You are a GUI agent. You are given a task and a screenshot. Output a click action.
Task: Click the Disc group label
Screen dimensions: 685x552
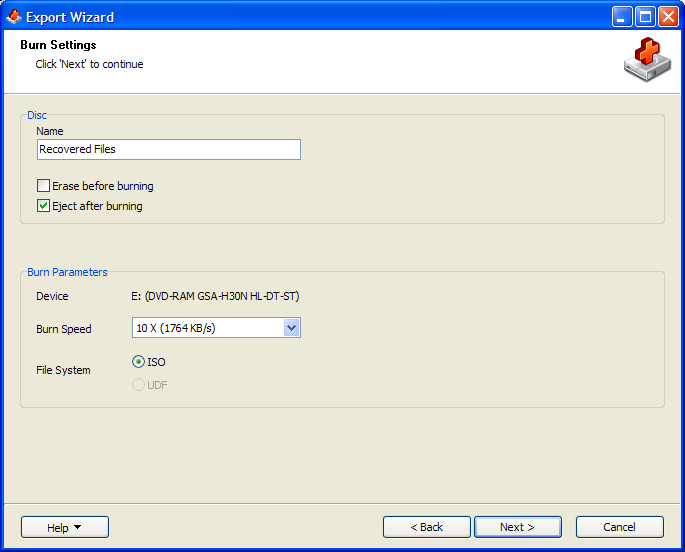[37, 115]
